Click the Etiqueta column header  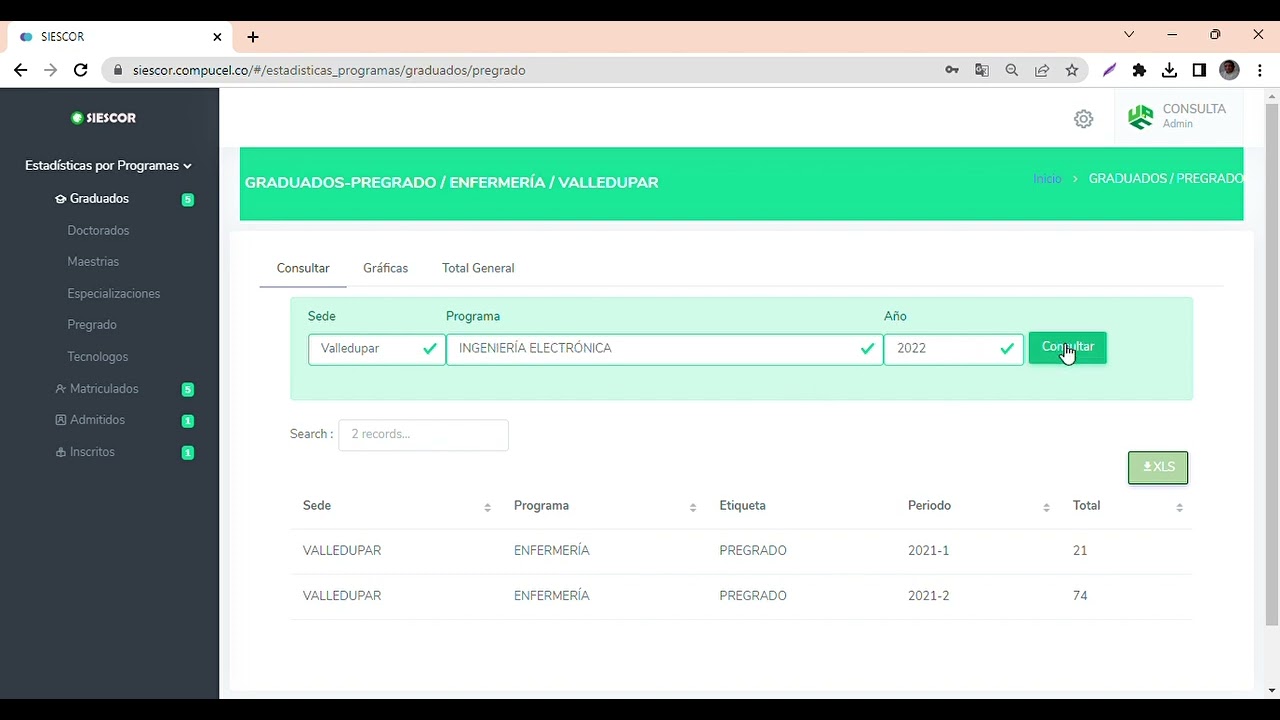[x=742, y=506]
